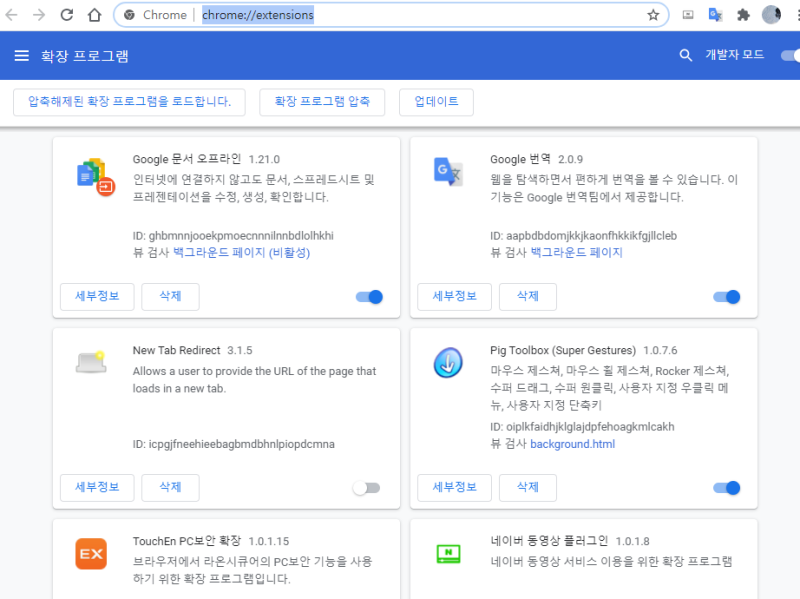Open 세부정보 for Google 문서 오프라인
This screenshot has width=800, height=599.
coord(97,296)
